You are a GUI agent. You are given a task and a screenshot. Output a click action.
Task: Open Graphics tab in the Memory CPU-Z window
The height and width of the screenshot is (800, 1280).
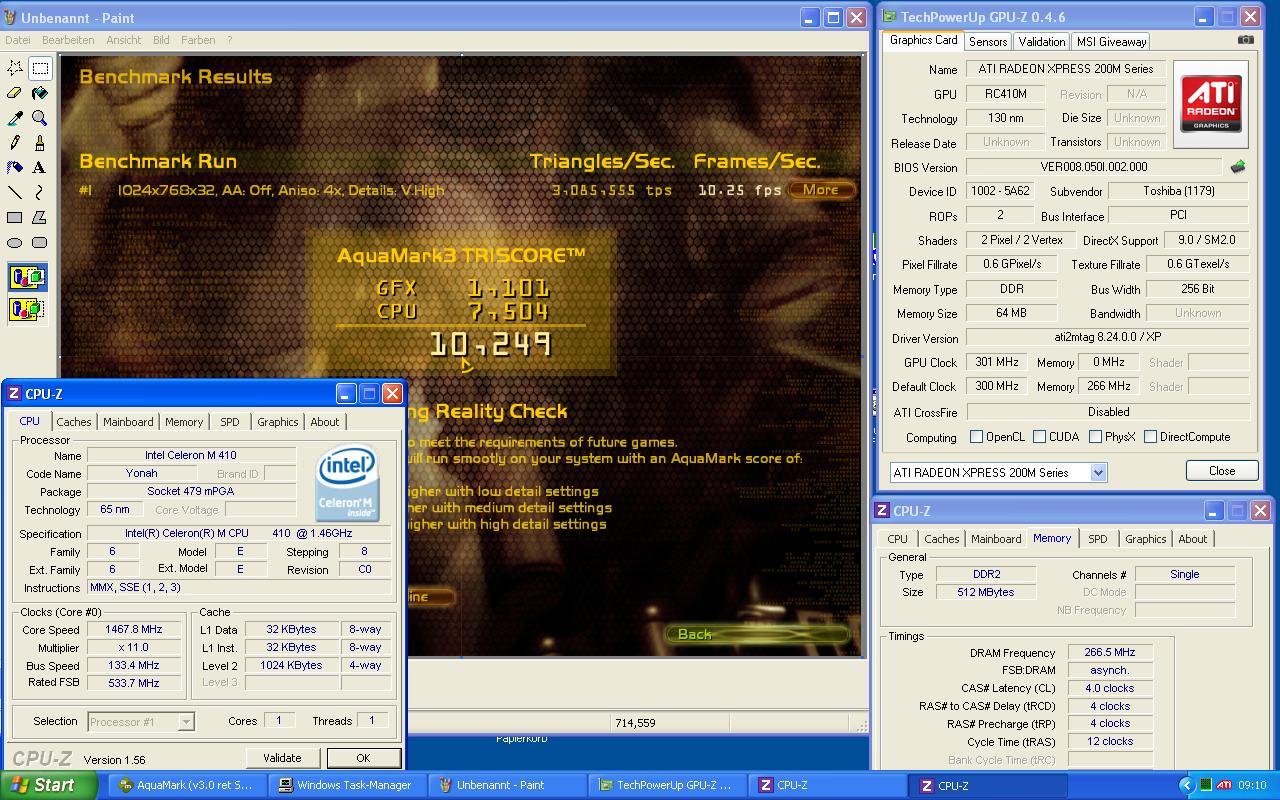coord(1145,539)
